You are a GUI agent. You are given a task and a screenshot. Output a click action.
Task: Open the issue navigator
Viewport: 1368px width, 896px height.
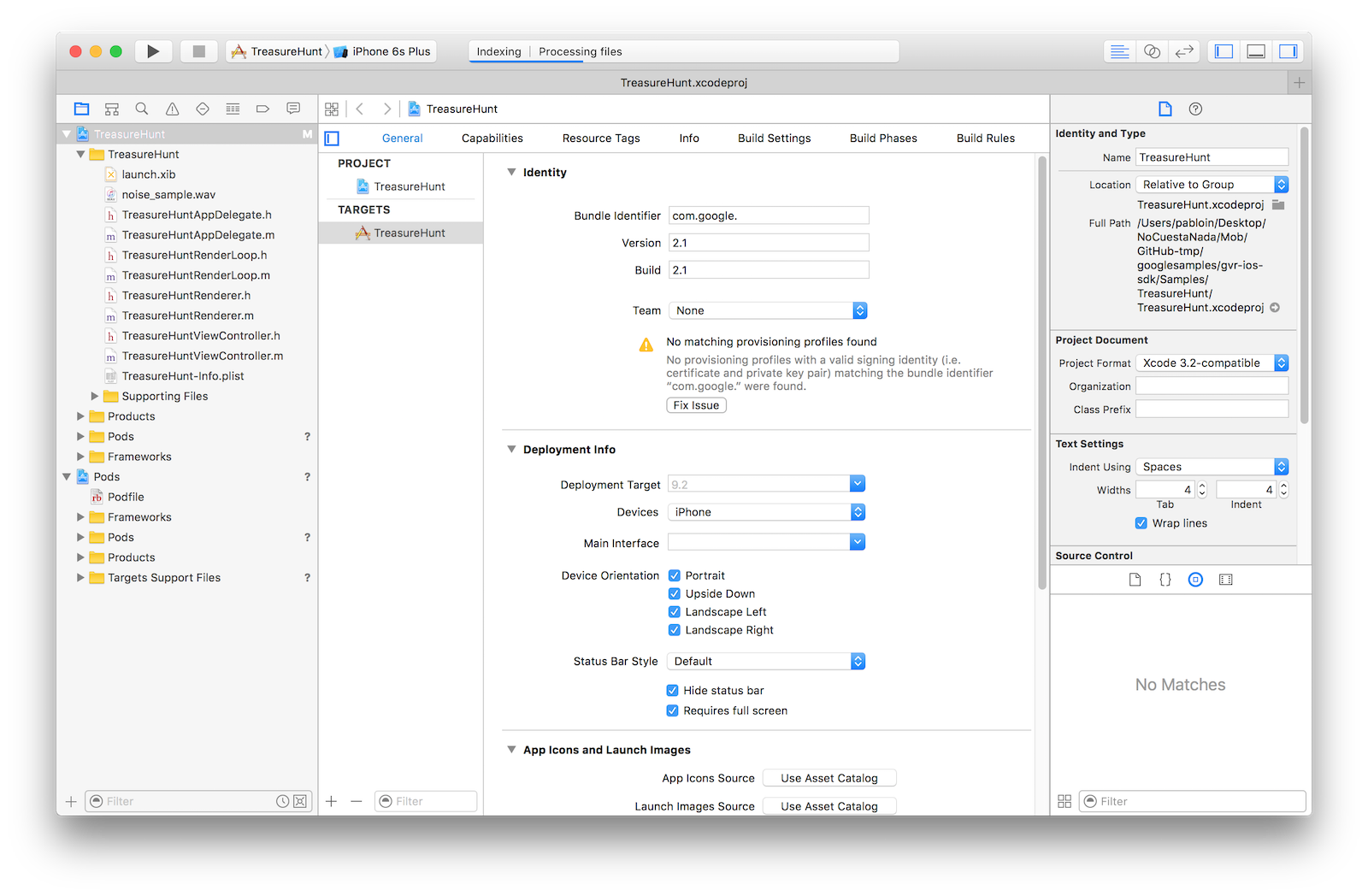(172, 109)
